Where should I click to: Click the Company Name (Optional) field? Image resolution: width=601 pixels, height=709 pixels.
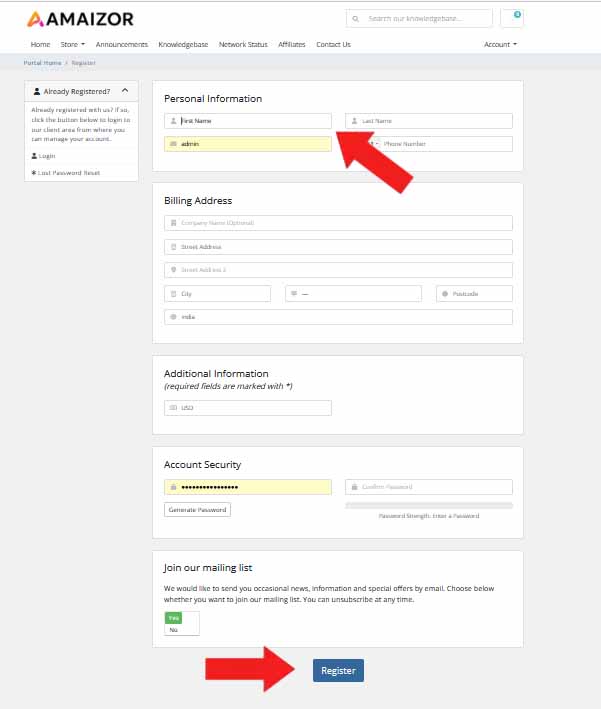coord(338,223)
